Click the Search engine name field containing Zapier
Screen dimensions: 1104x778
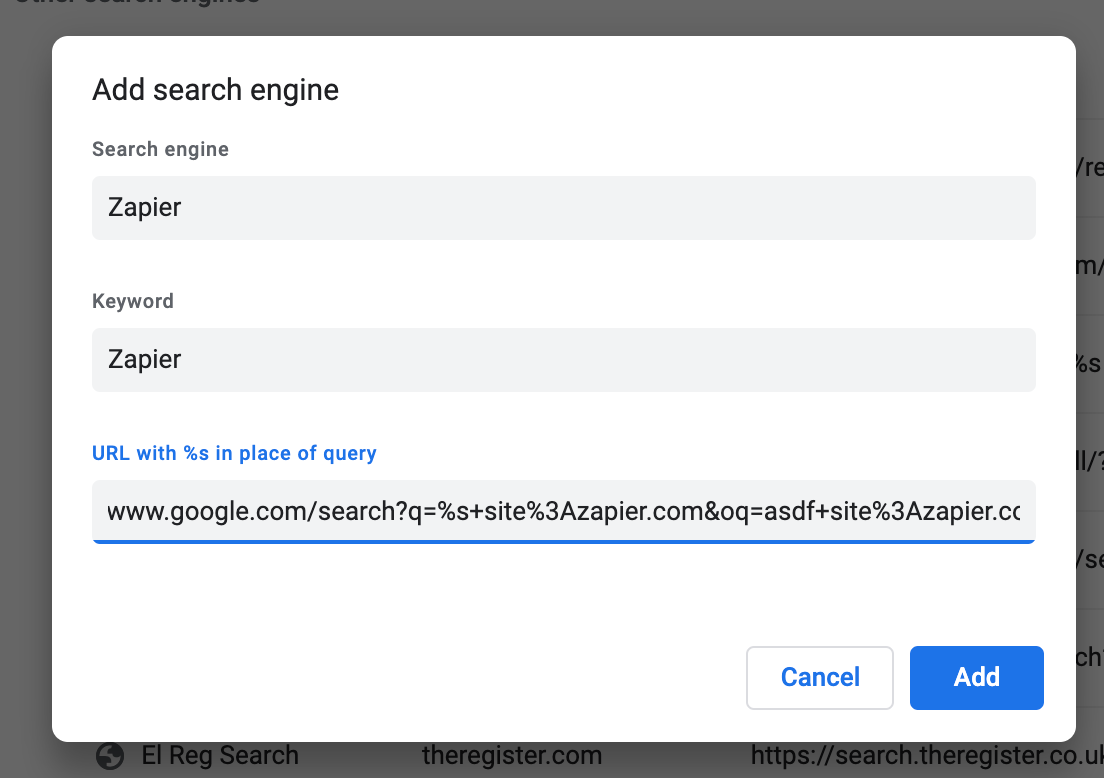563,208
